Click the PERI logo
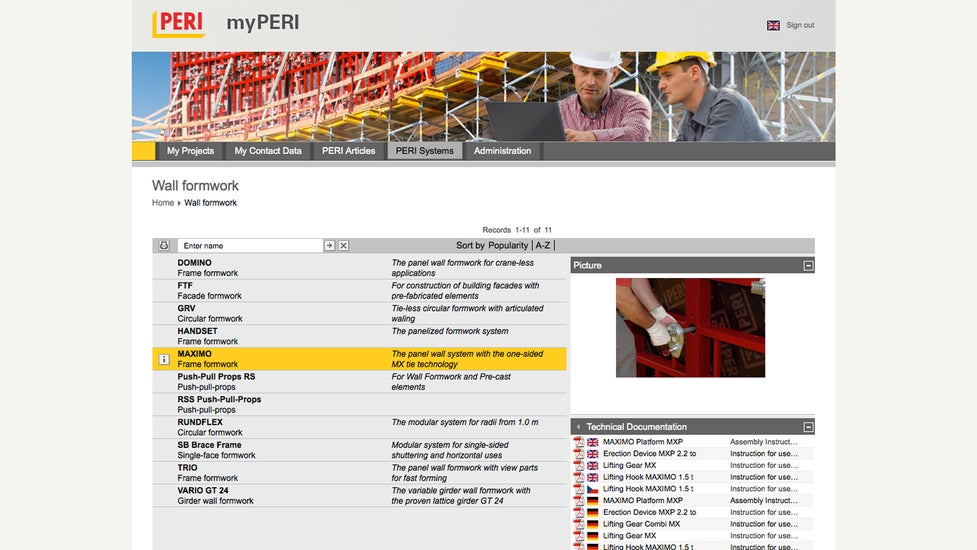The image size is (977, 550). [x=178, y=24]
